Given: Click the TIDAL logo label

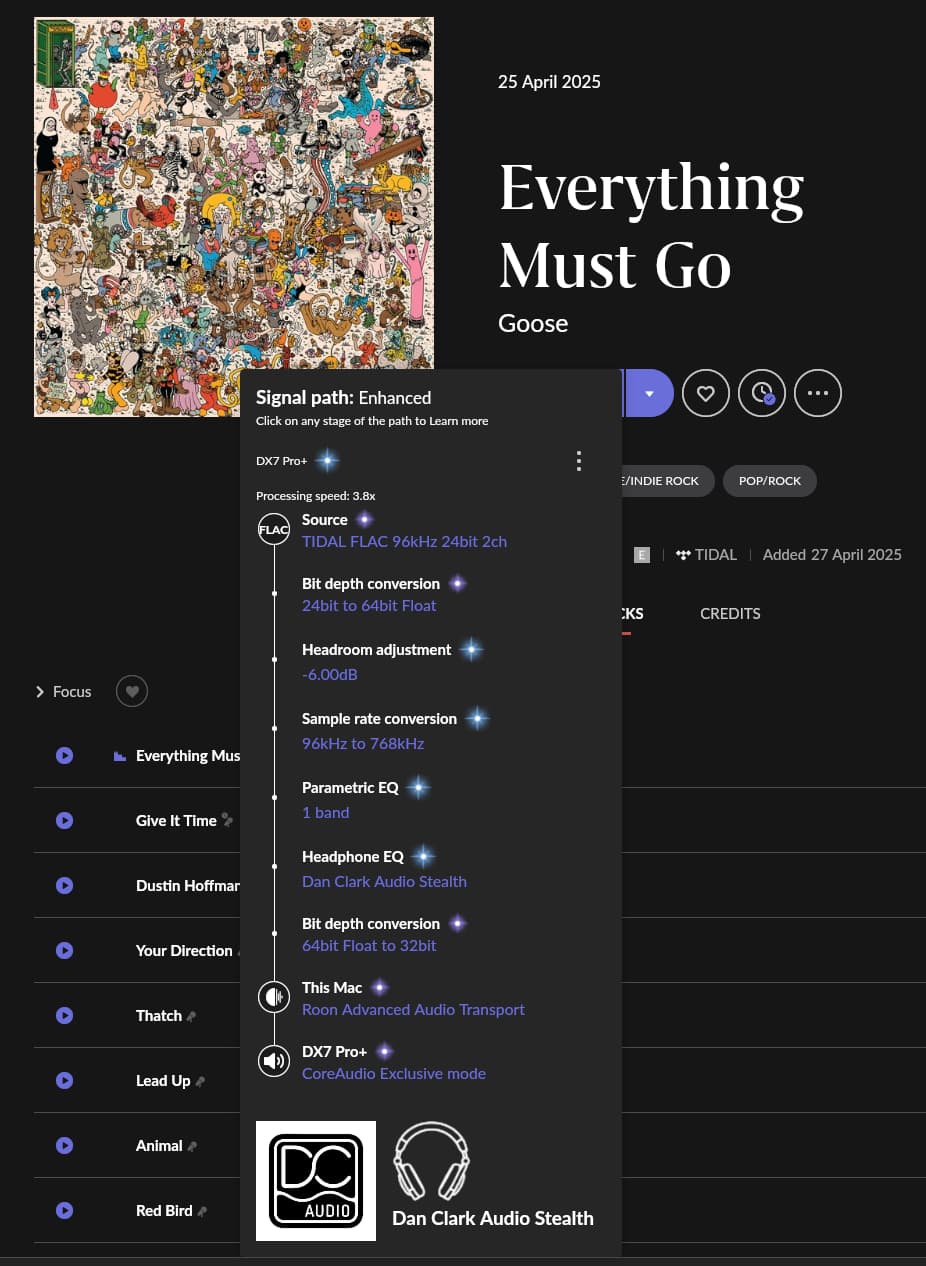Looking at the screenshot, I should click(x=706, y=555).
